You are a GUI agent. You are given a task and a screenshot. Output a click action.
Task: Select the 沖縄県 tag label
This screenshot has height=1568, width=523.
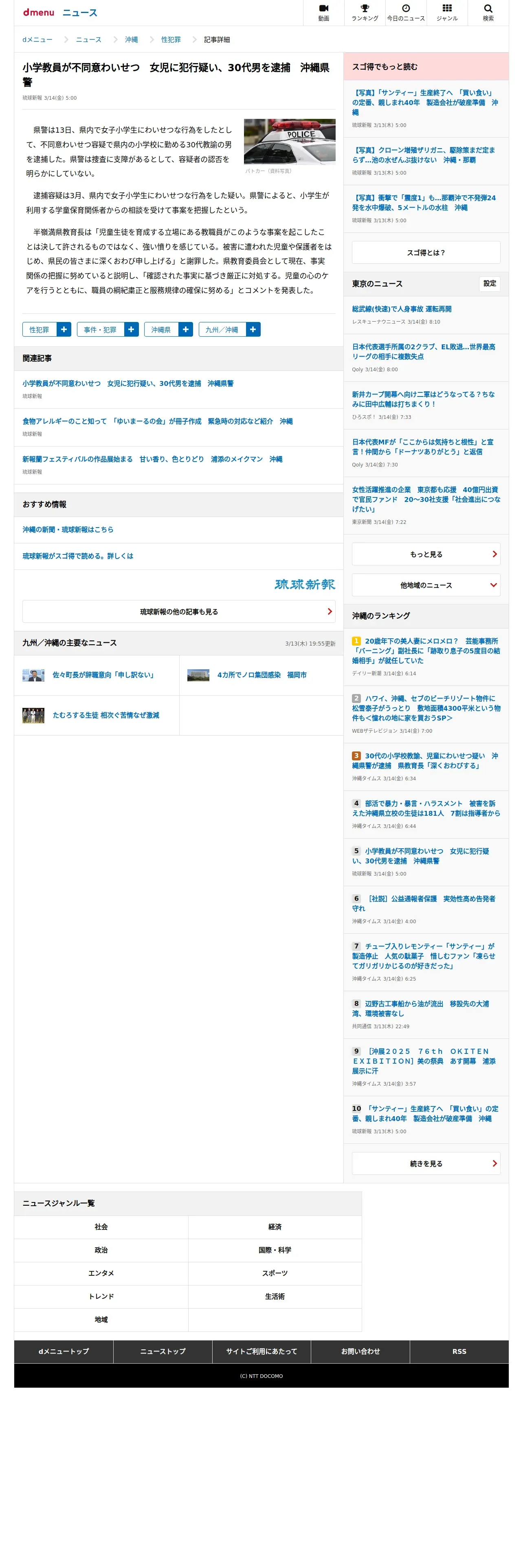click(161, 329)
